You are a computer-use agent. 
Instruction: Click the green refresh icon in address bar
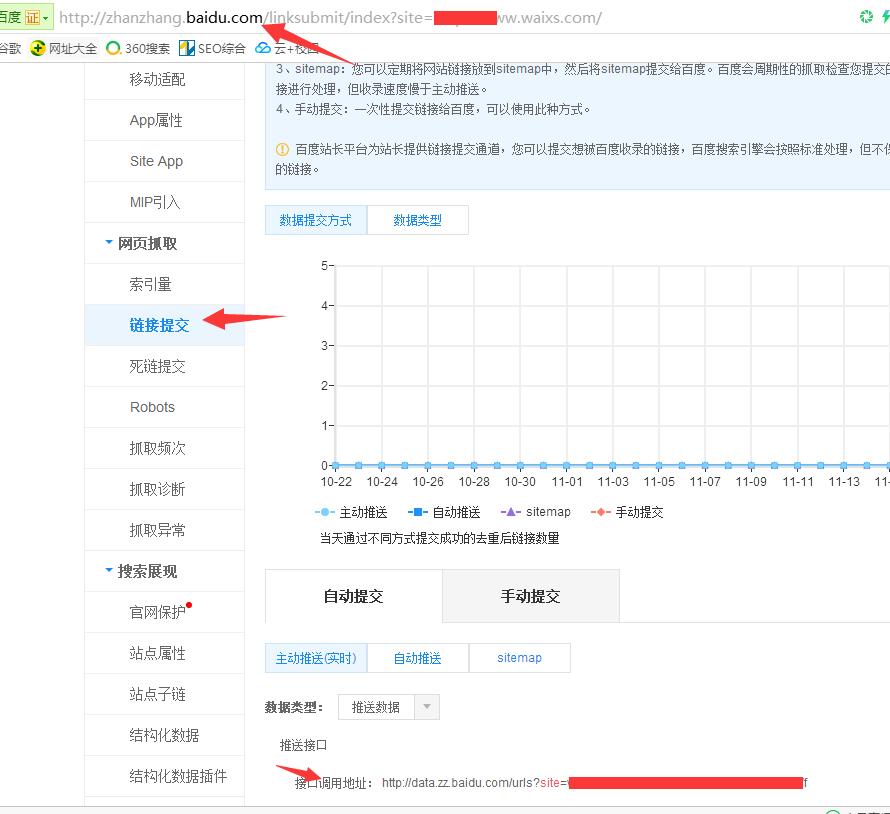pyautogui.click(x=866, y=17)
